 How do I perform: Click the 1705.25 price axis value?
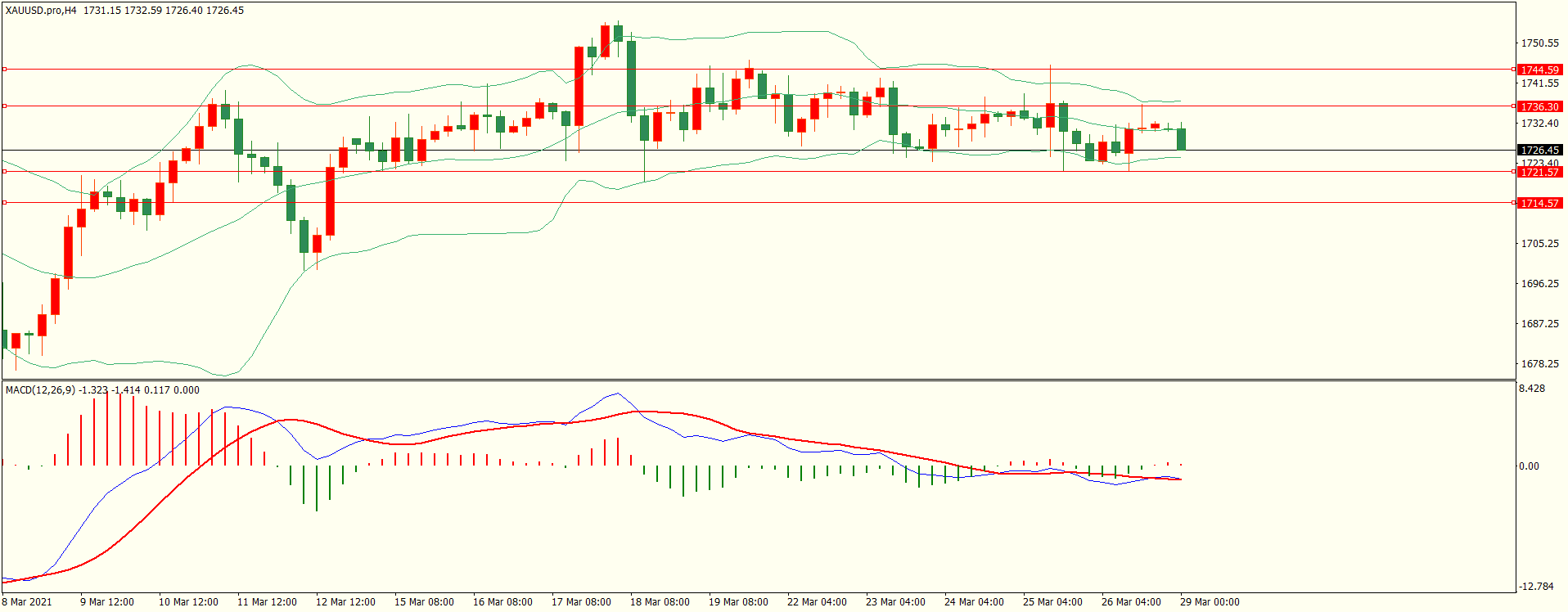[1539, 243]
